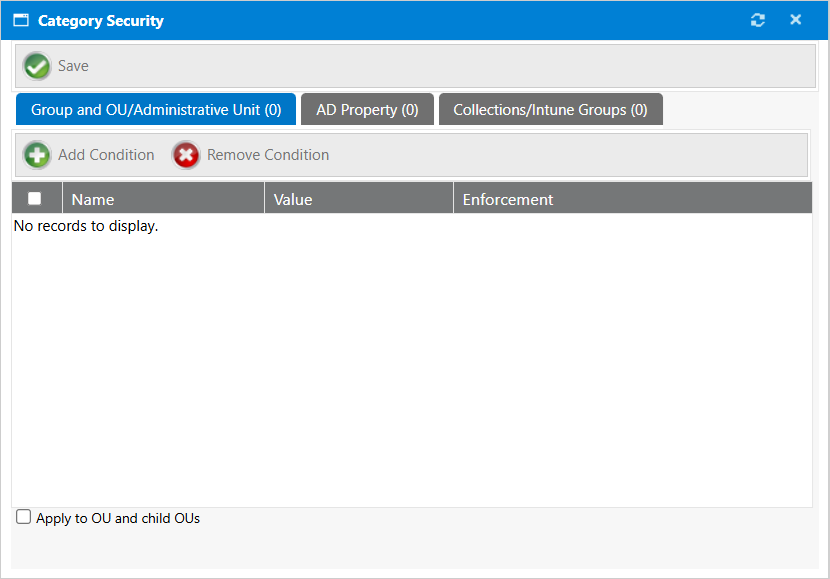
Task: Click the Remove Condition label
Action: [x=268, y=155]
